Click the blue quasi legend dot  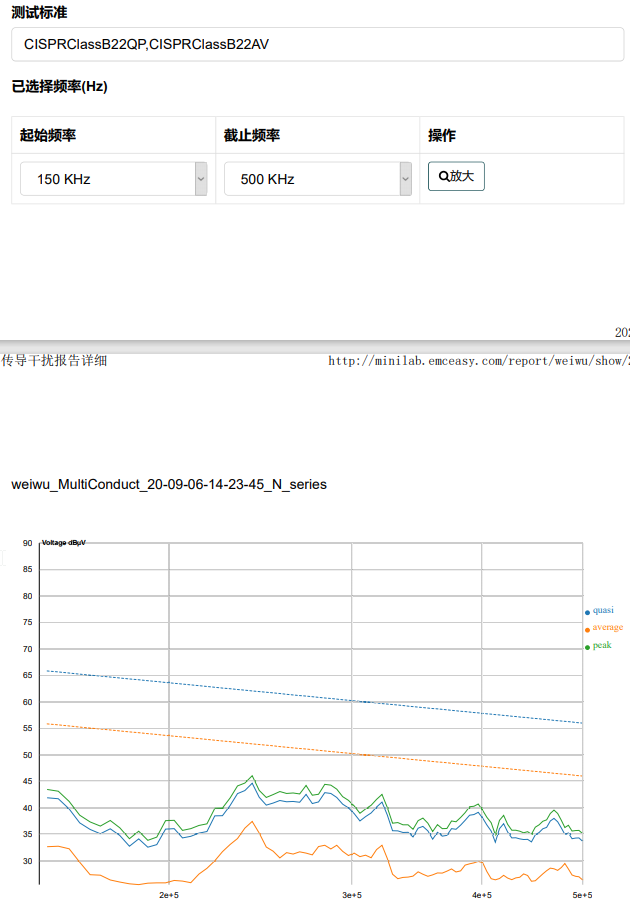(x=587, y=612)
